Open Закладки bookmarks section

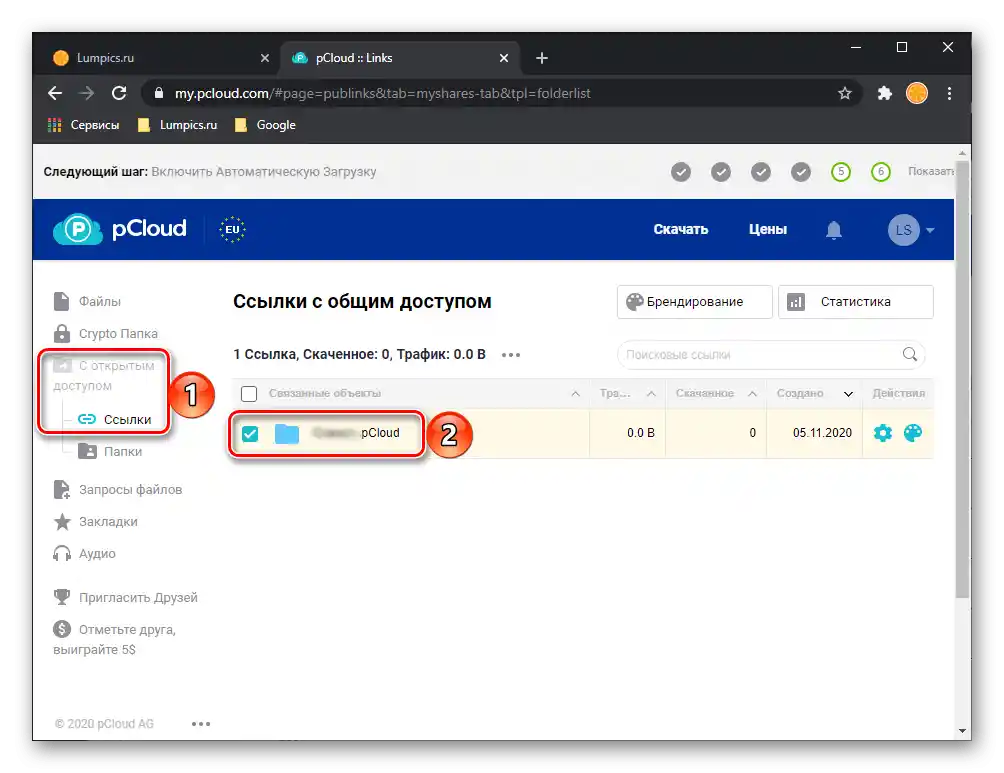coord(95,521)
